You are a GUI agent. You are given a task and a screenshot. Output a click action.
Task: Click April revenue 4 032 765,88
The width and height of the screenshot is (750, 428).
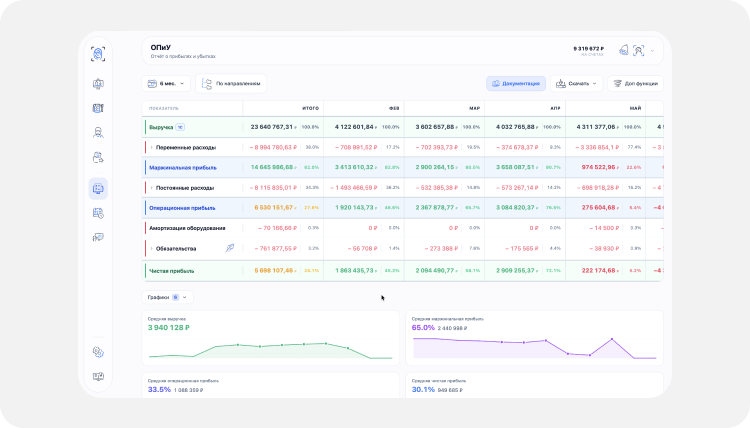pyautogui.click(x=516, y=127)
